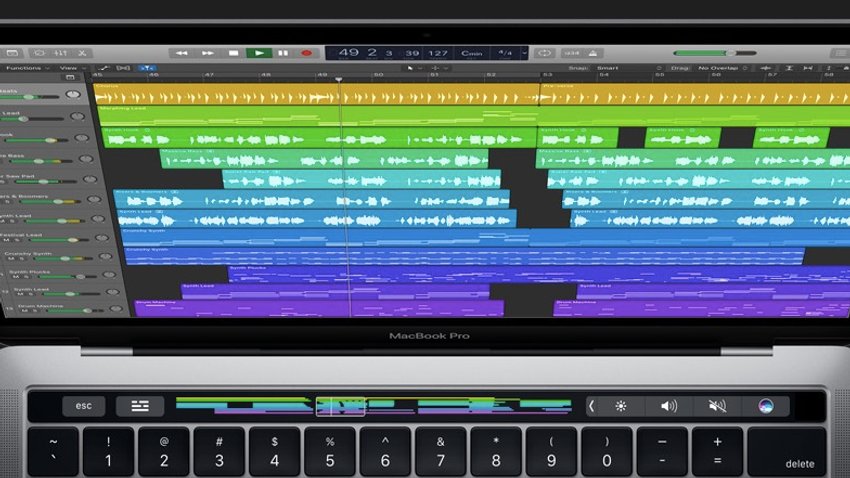Image resolution: width=850 pixels, height=478 pixels.
Task: Select the Synth Plucks region
Action: tap(539, 274)
